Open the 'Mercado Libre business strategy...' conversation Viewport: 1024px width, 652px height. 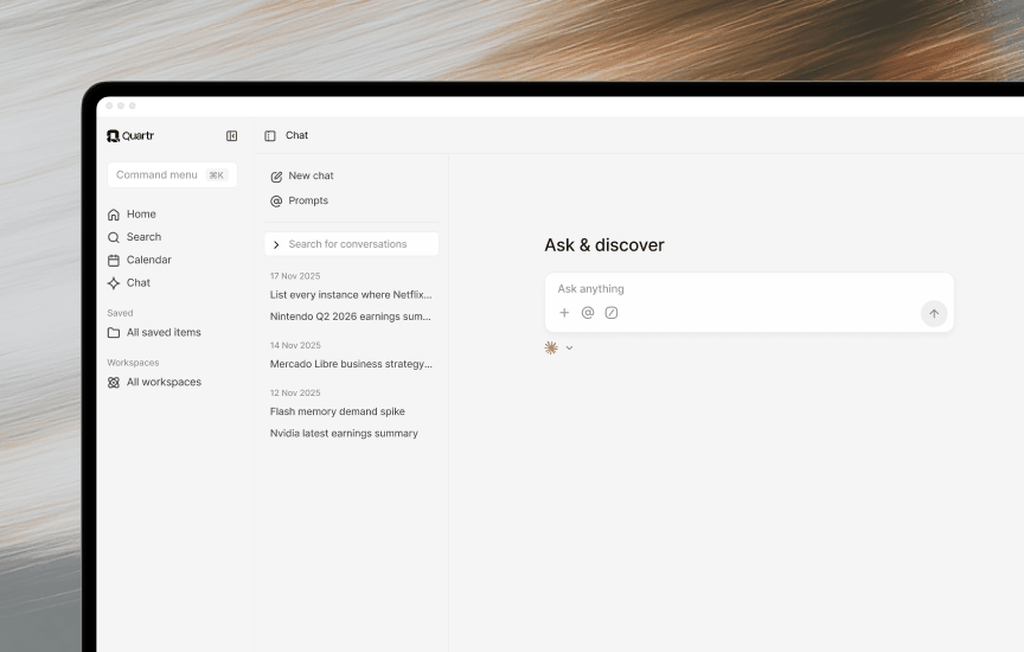coord(351,364)
